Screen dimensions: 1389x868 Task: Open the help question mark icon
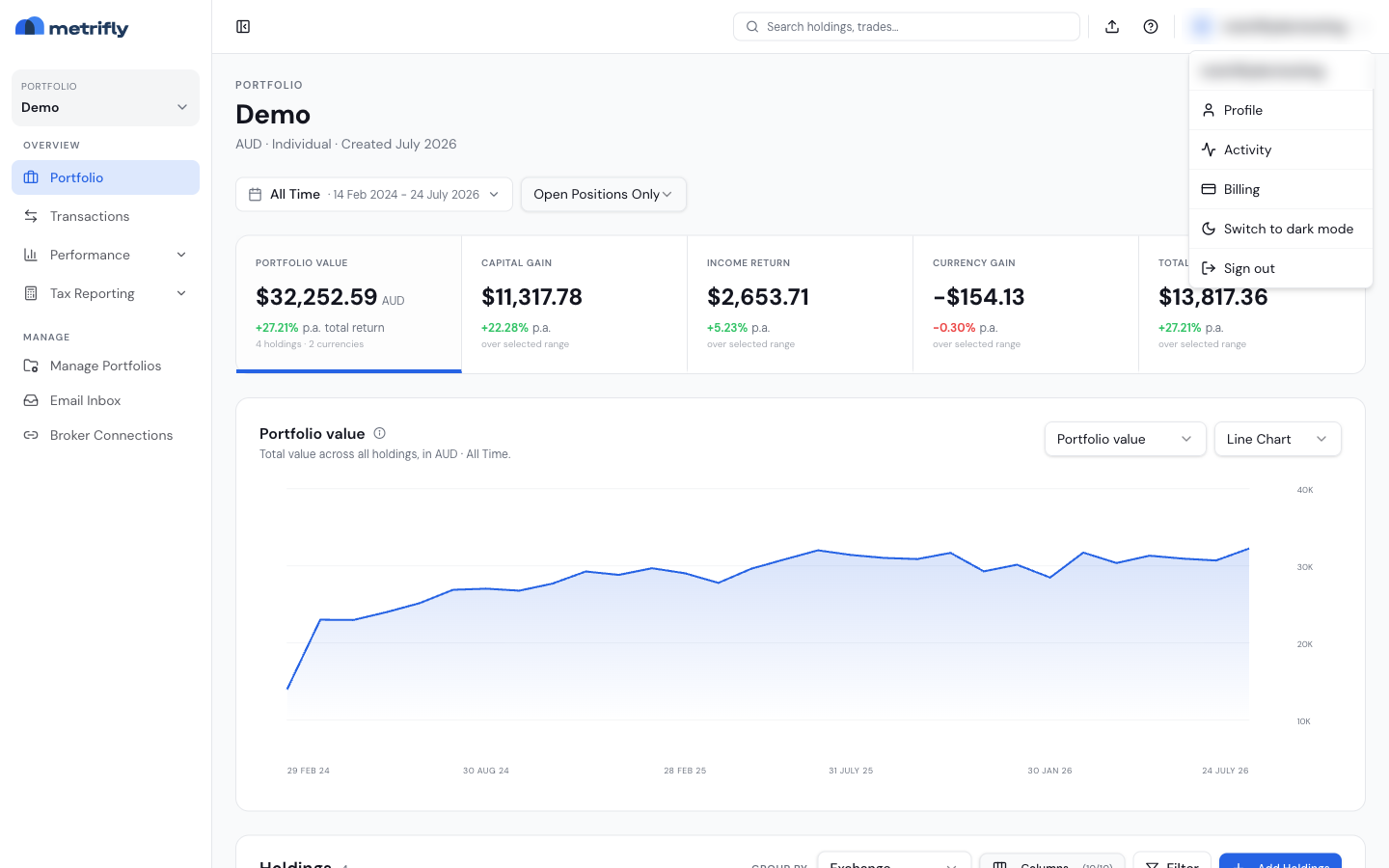pyautogui.click(x=1151, y=27)
